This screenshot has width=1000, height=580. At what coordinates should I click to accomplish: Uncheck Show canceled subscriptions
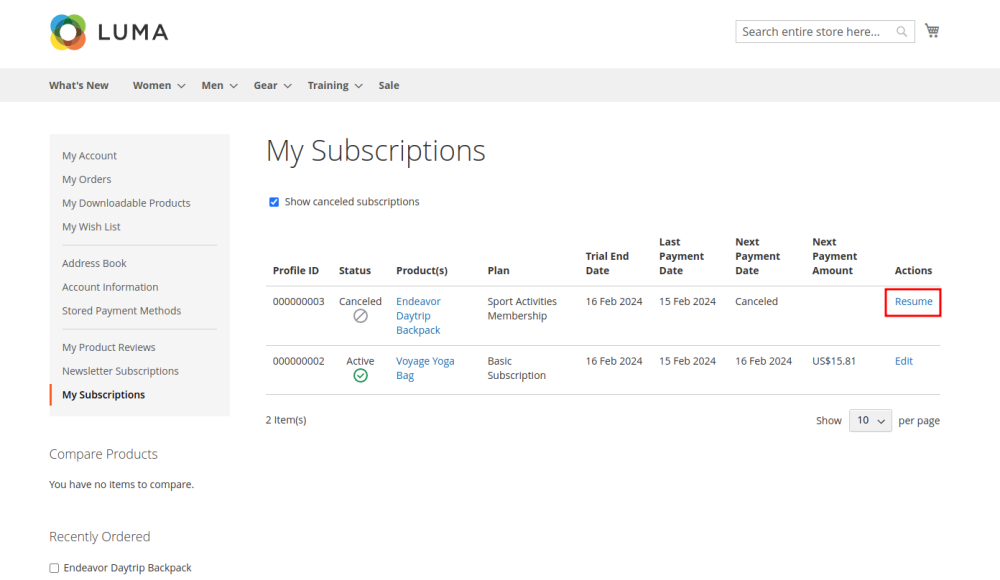(274, 202)
